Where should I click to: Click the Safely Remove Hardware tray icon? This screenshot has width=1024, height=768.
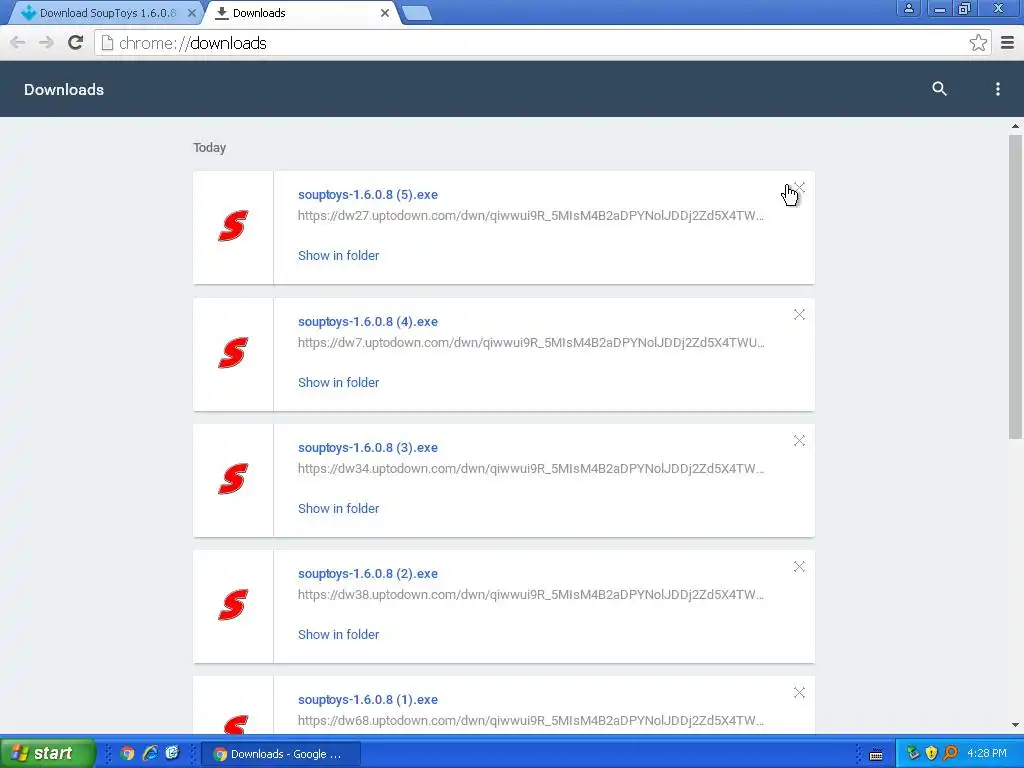(x=913, y=754)
